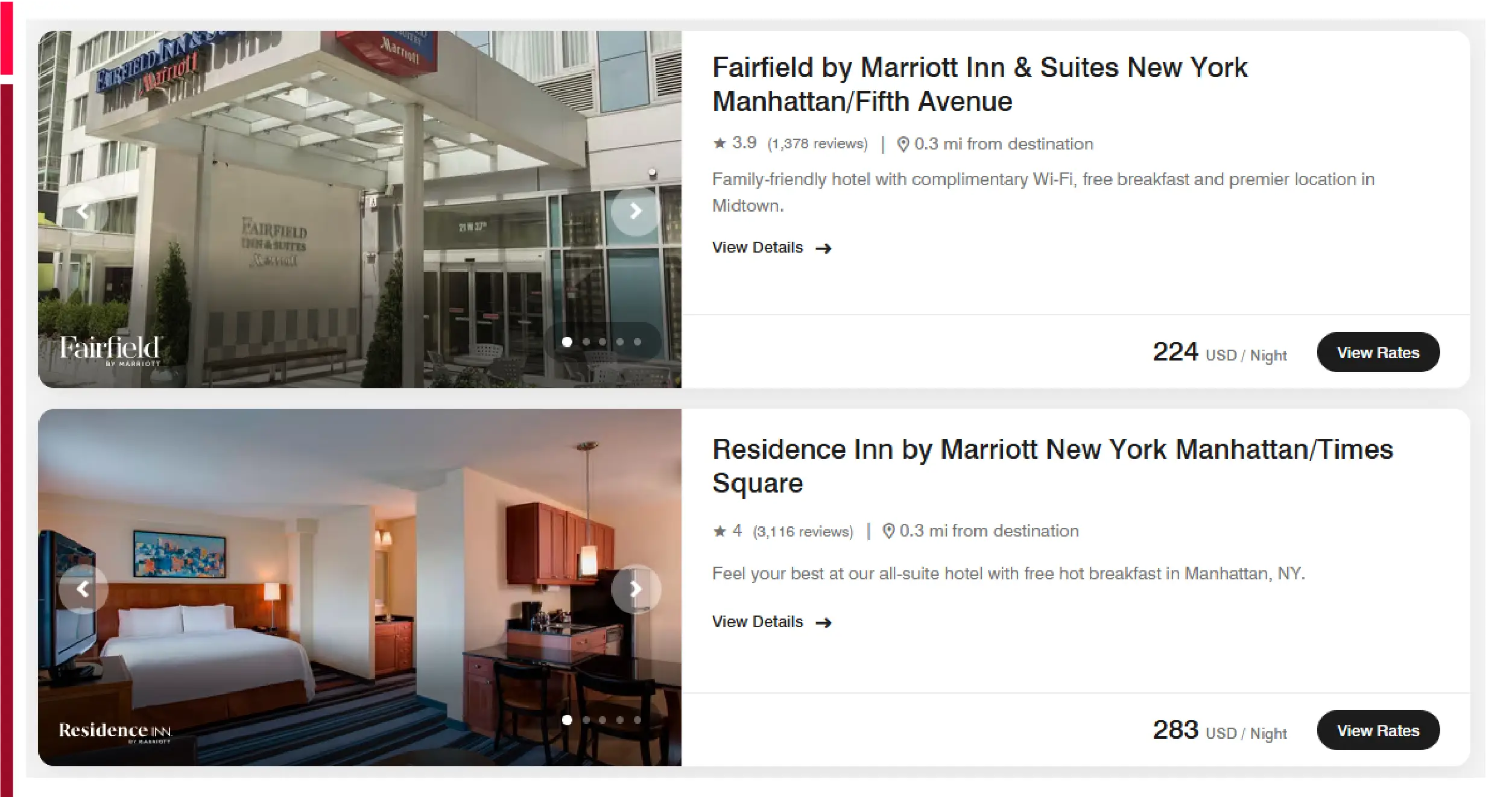Open the 3,116 reviews for Residence Inn
Screen dimensions: 1512x797
coord(803,531)
